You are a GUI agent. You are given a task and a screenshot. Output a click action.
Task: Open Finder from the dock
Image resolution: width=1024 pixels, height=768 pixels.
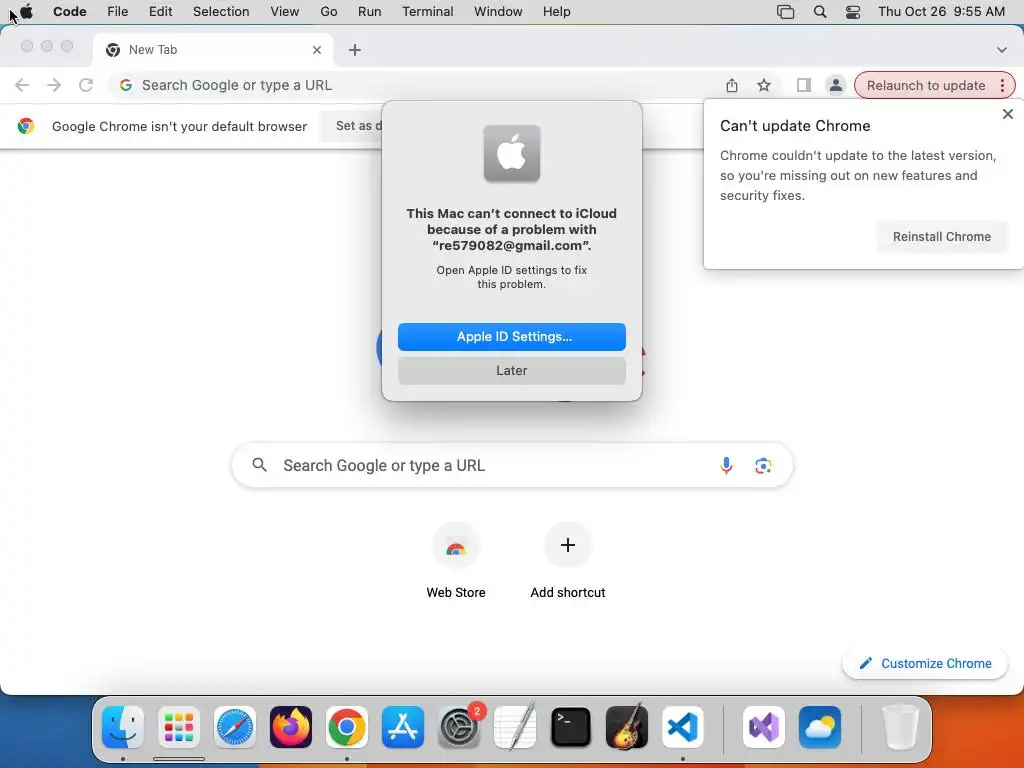click(123, 727)
